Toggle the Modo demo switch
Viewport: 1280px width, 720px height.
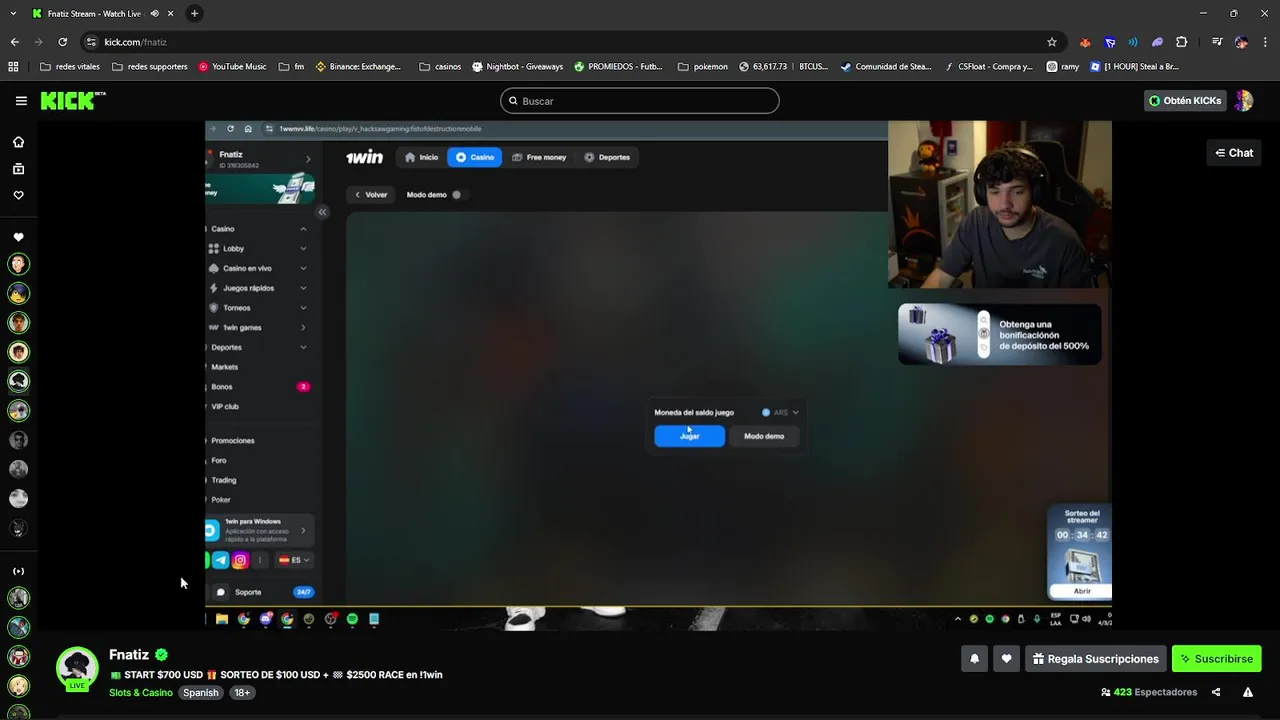(456, 195)
